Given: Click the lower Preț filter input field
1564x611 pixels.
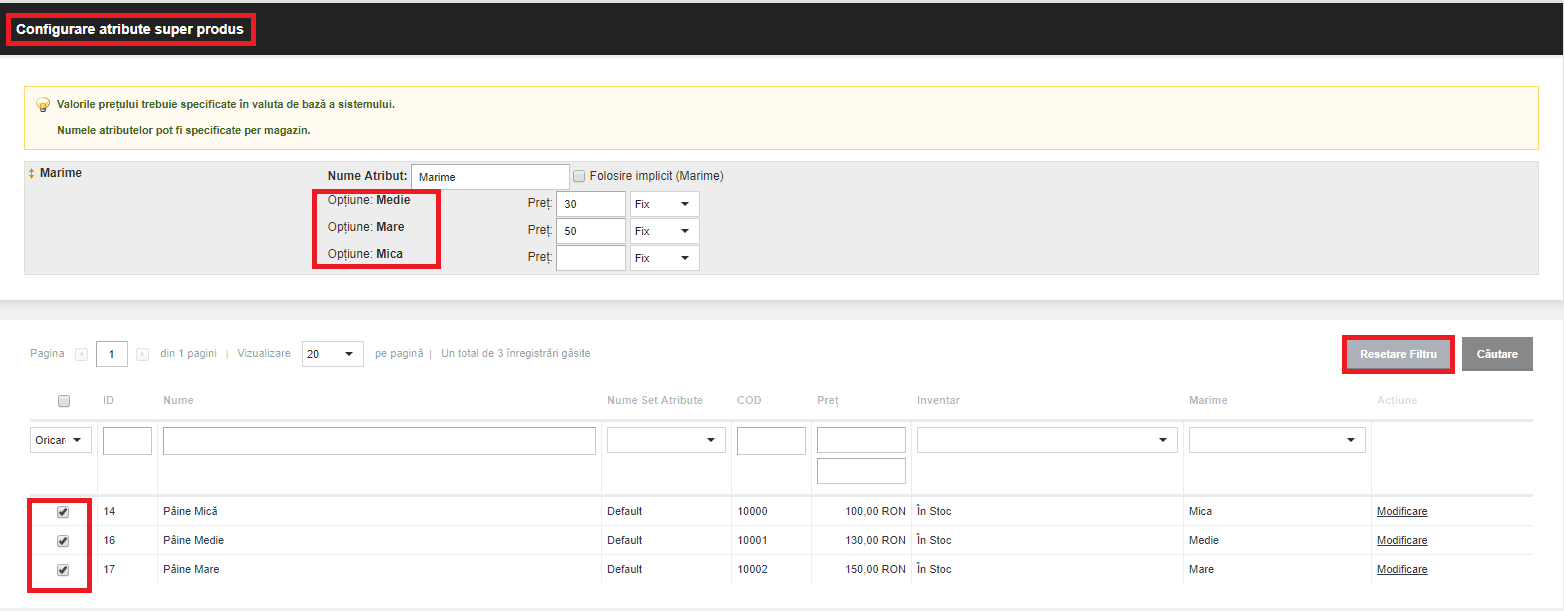Looking at the screenshot, I should click(x=861, y=471).
